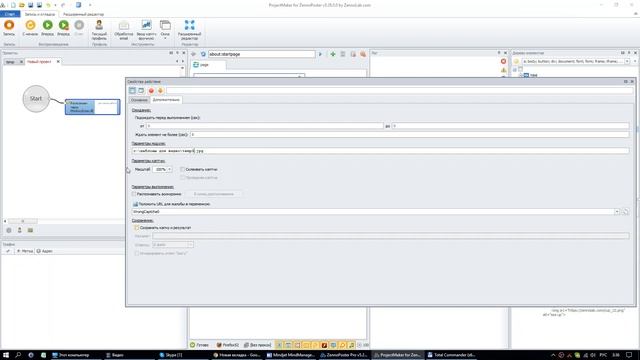The width and height of the screenshot is (640, 360).
Task: Click the magnifier icon in bottom browser toolbar
Action: [x=342, y=345]
